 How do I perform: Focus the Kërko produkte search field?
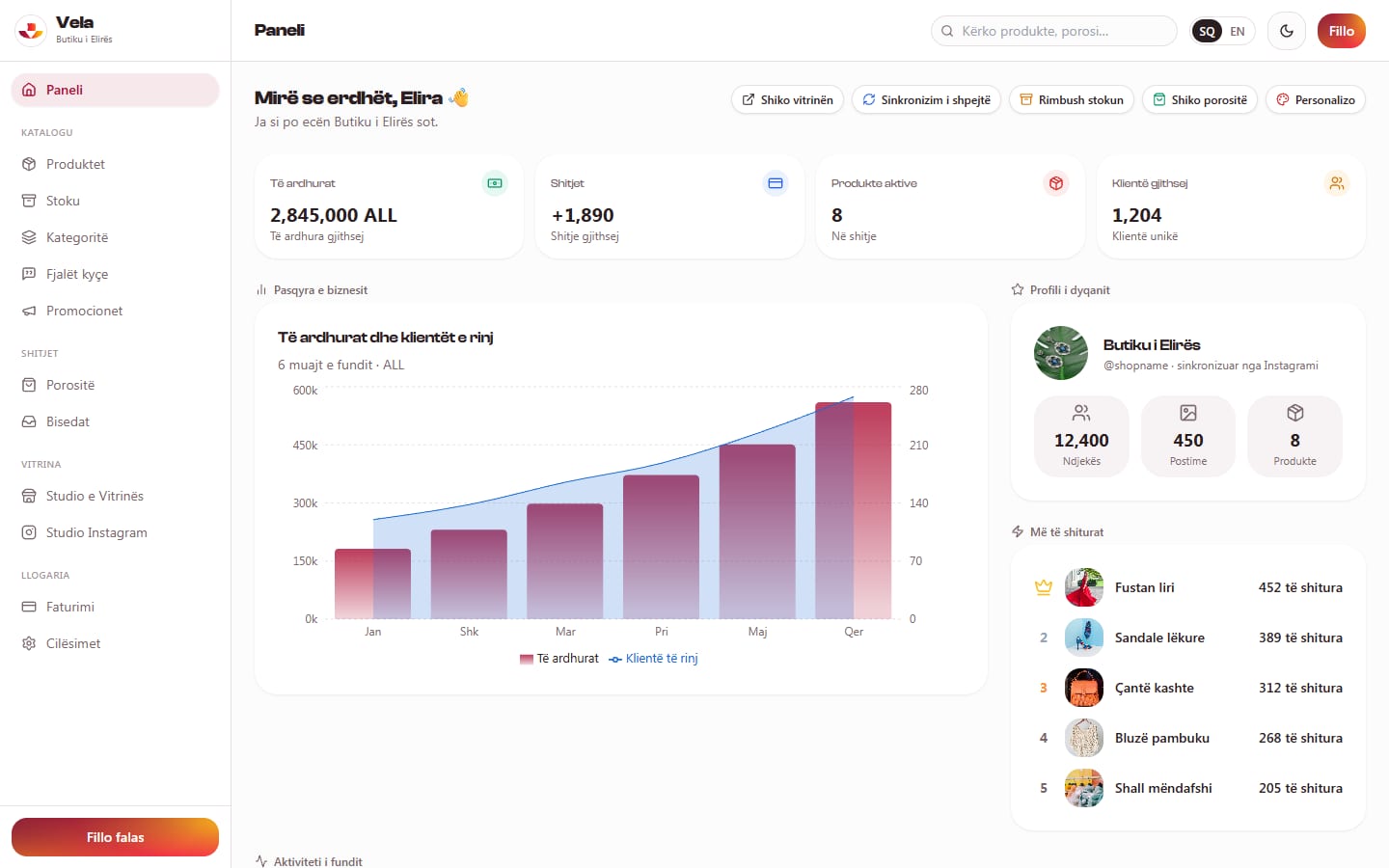tap(1054, 31)
